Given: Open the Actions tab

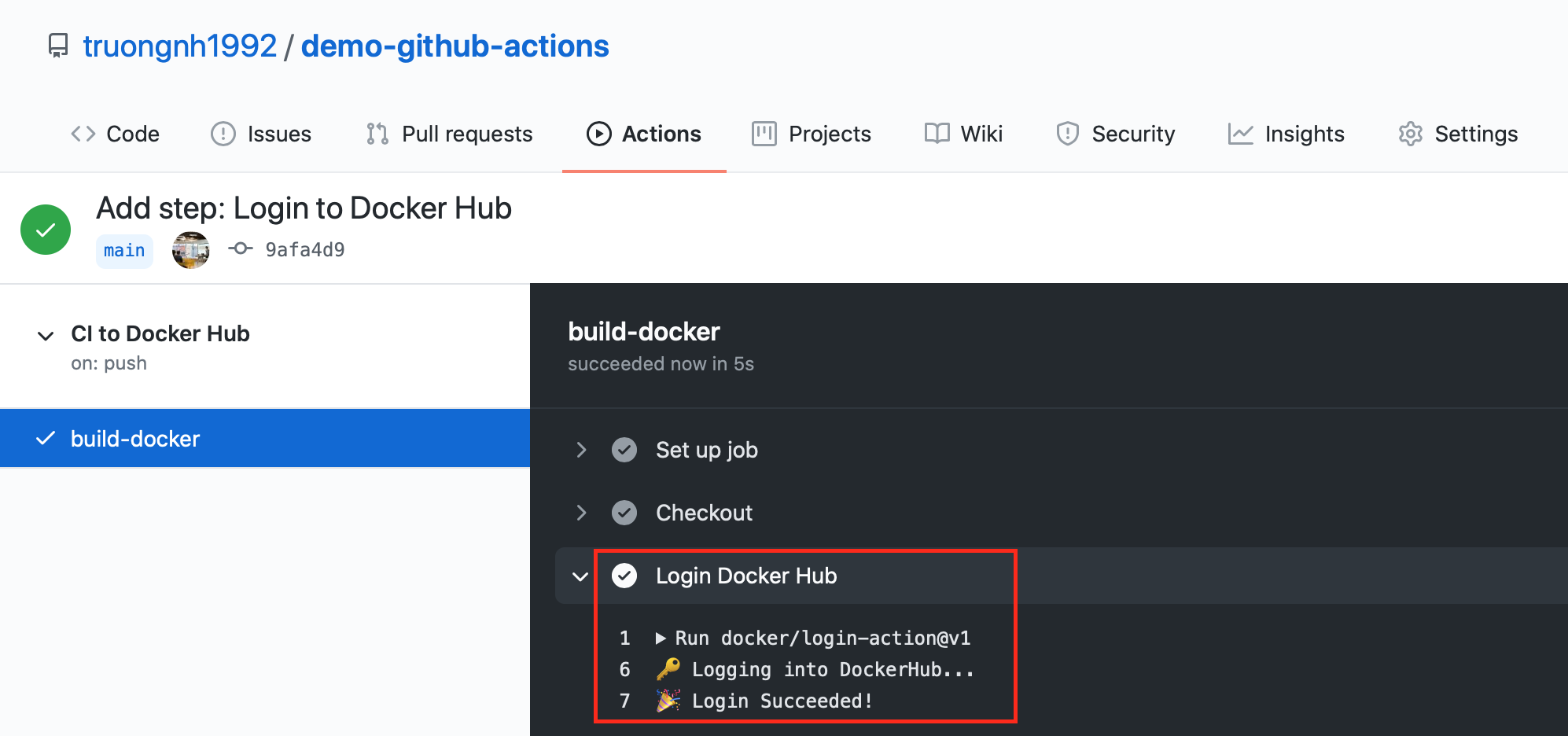Looking at the screenshot, I should click(x=644, y=134).
